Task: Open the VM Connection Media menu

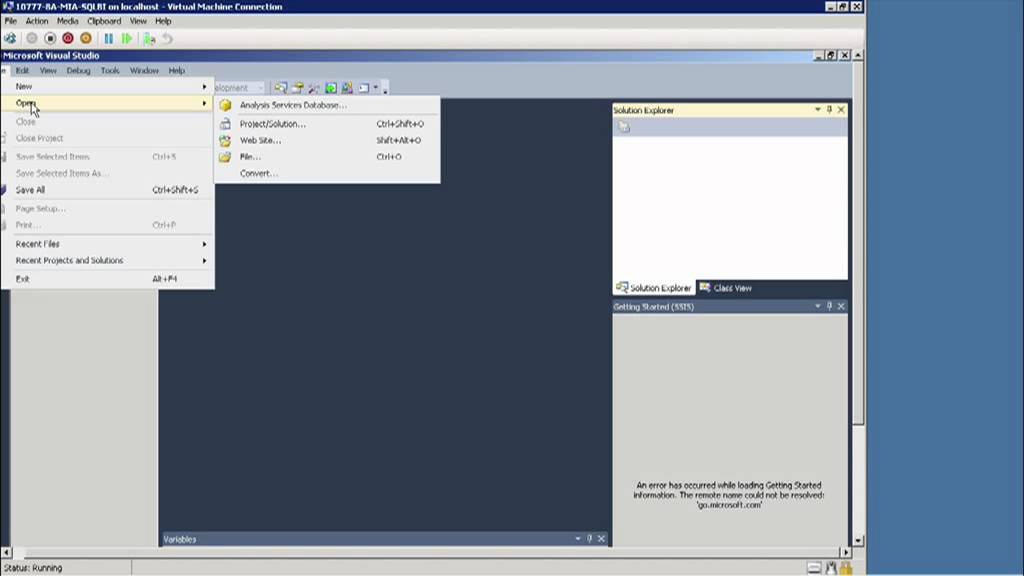Action: (67, 21)
